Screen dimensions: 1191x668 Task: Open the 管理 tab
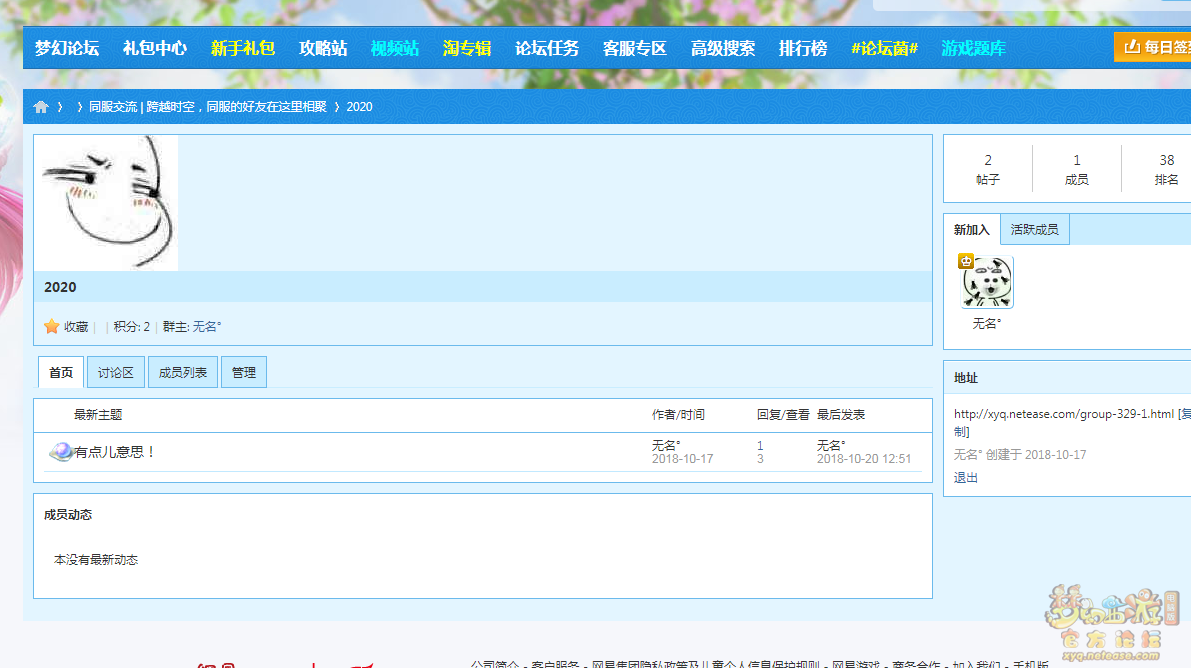click(244, 372)
